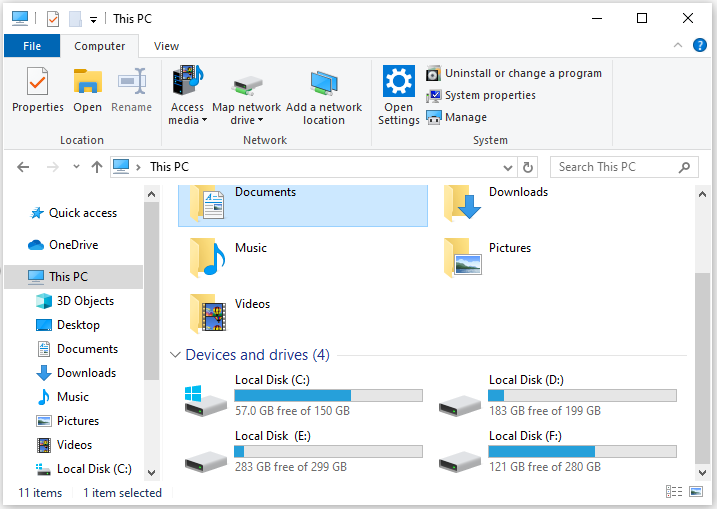717x509 pixels.
Task: Click the quick access Properties checkmark icon
Action: (x=53, y=19)
